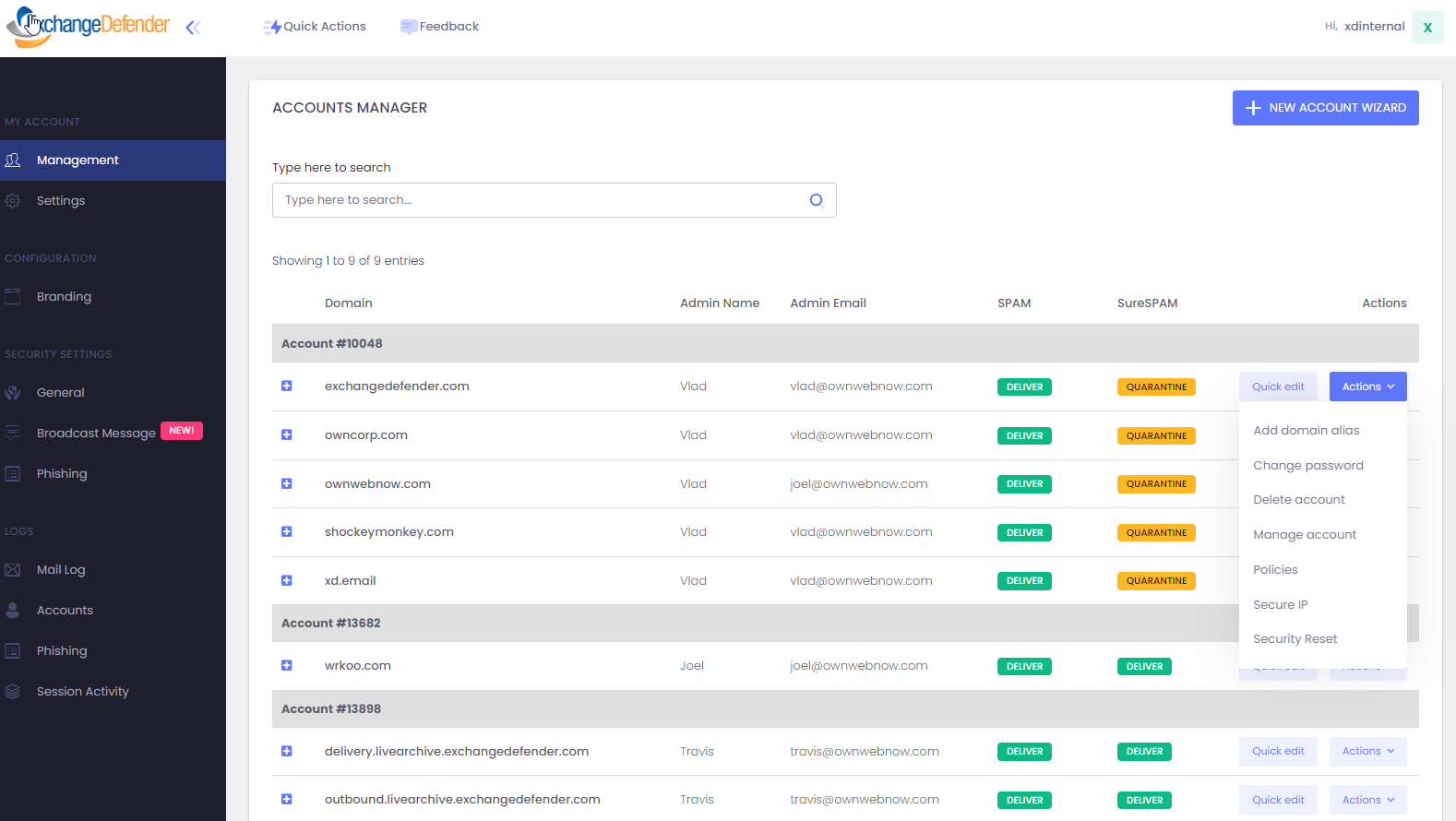Image resolution: width=1456 pixels, height=821 pixels.
Task: Click the Branding sidebar icon
Action: point(13,297)
